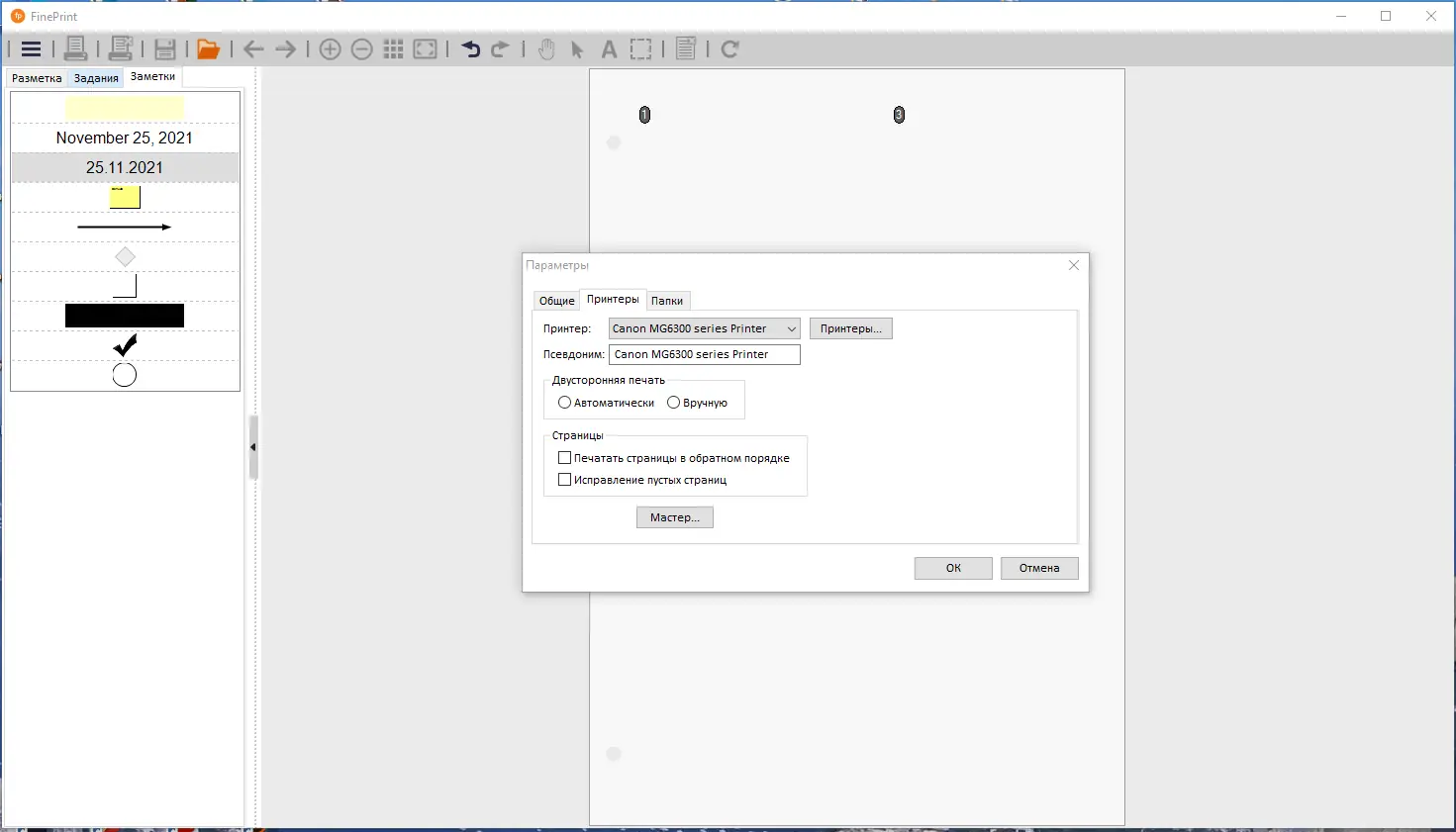Viewport: 1456px width, 832px height.
Task: Click the Мастер... button
Action: [x=675, y=517]
